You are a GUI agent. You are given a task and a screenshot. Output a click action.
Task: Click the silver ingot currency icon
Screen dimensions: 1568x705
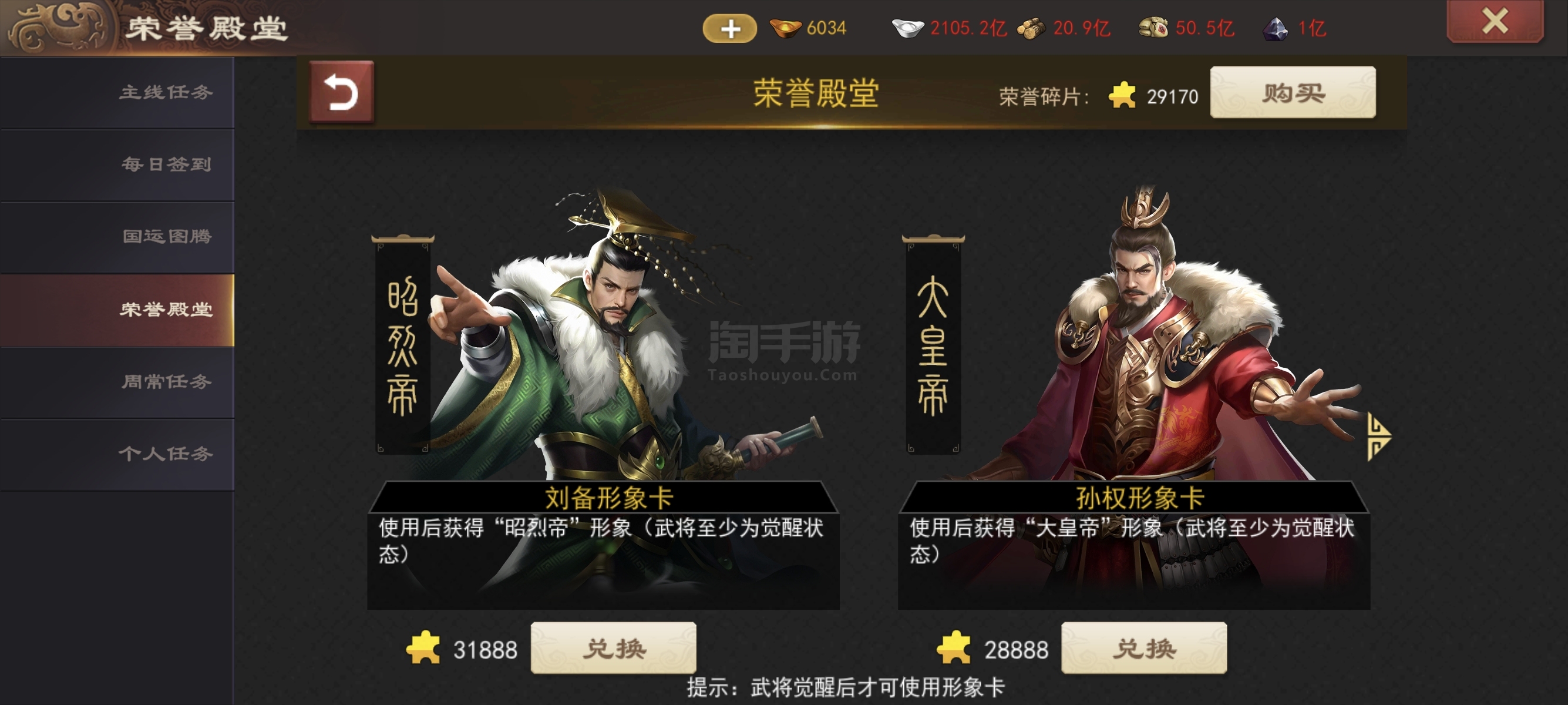907,29
